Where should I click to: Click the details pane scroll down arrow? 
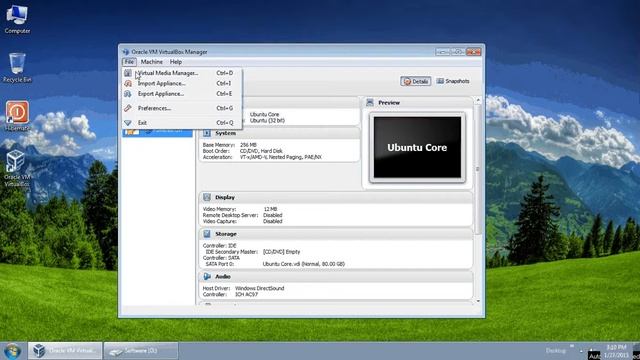pos(478,301)
